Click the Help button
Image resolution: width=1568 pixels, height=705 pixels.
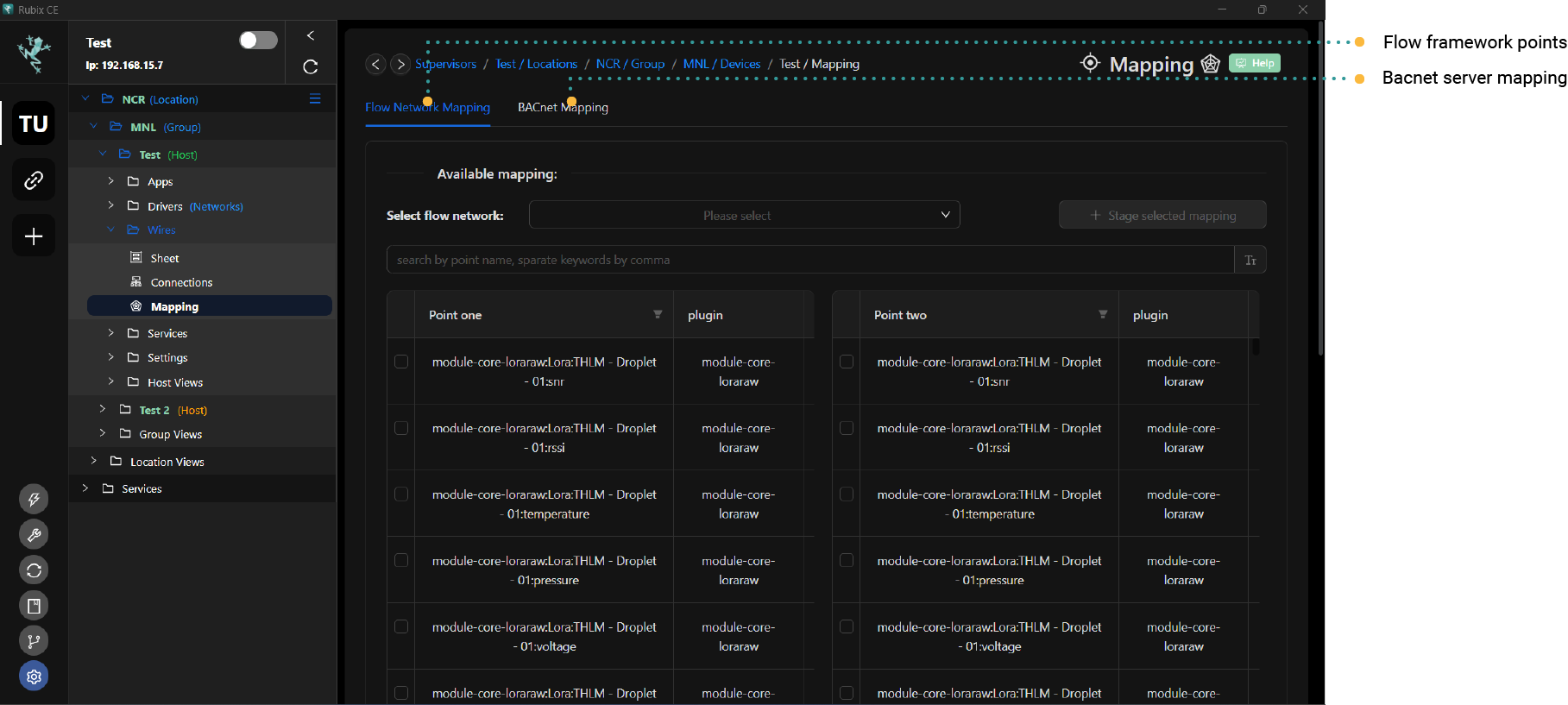pyautogui.click(x=1255, y=63)
